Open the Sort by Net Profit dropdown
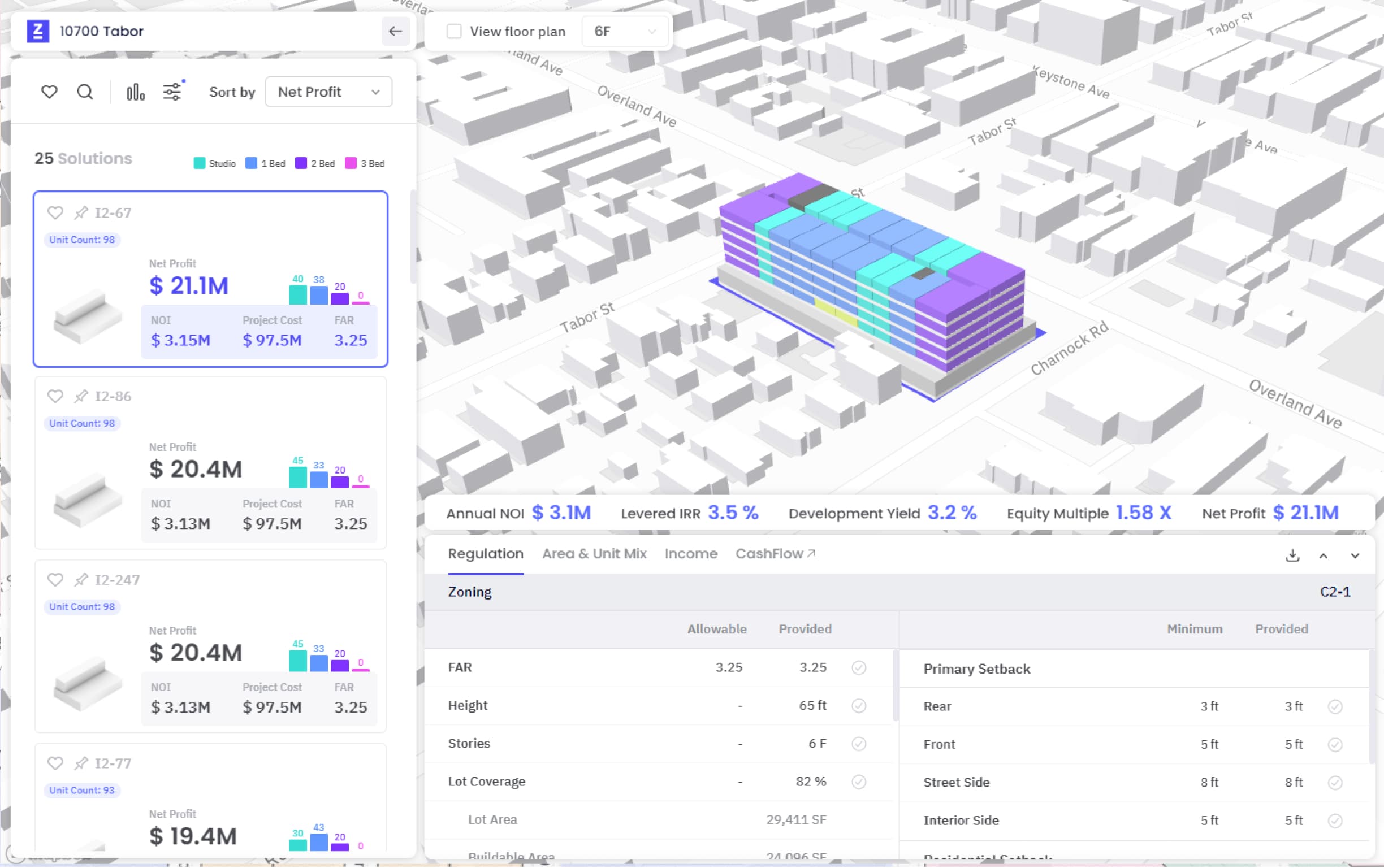 click(x=328, y=92)
